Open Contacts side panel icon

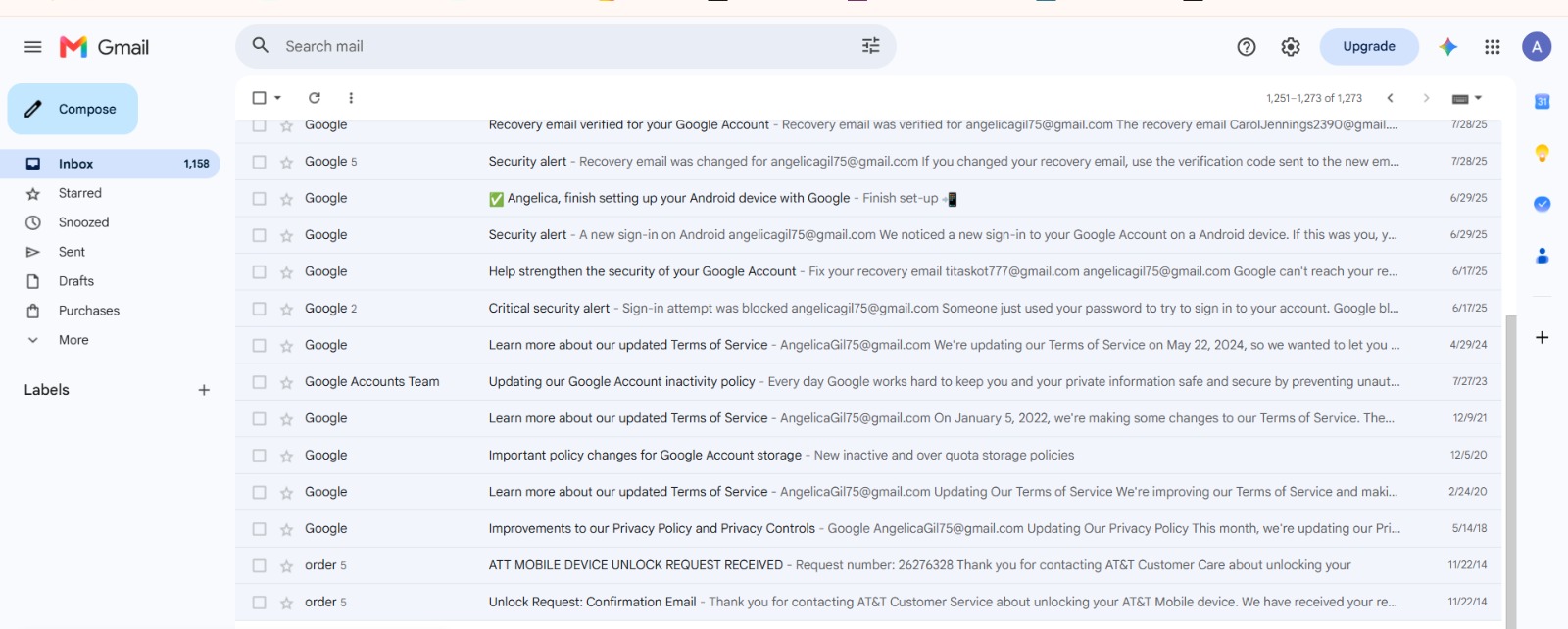click(x=1542, y=256)
